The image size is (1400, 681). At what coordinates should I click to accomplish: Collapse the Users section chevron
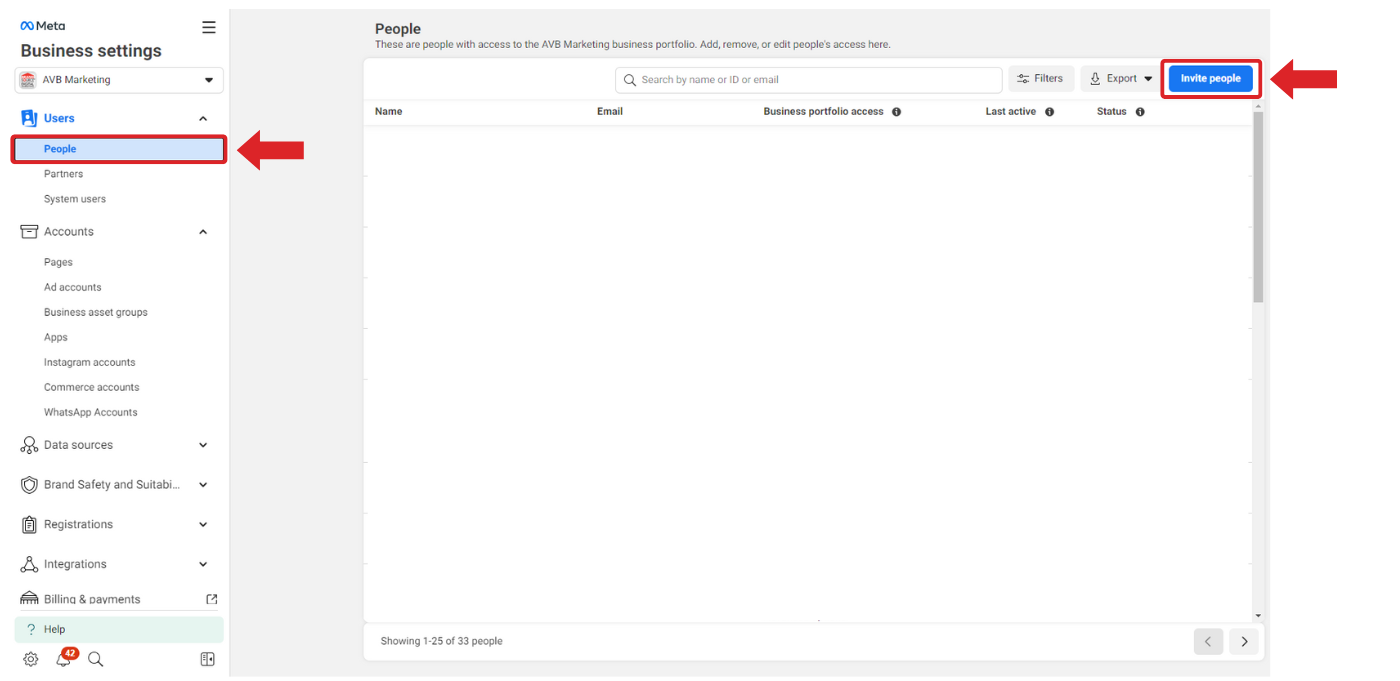203,117
